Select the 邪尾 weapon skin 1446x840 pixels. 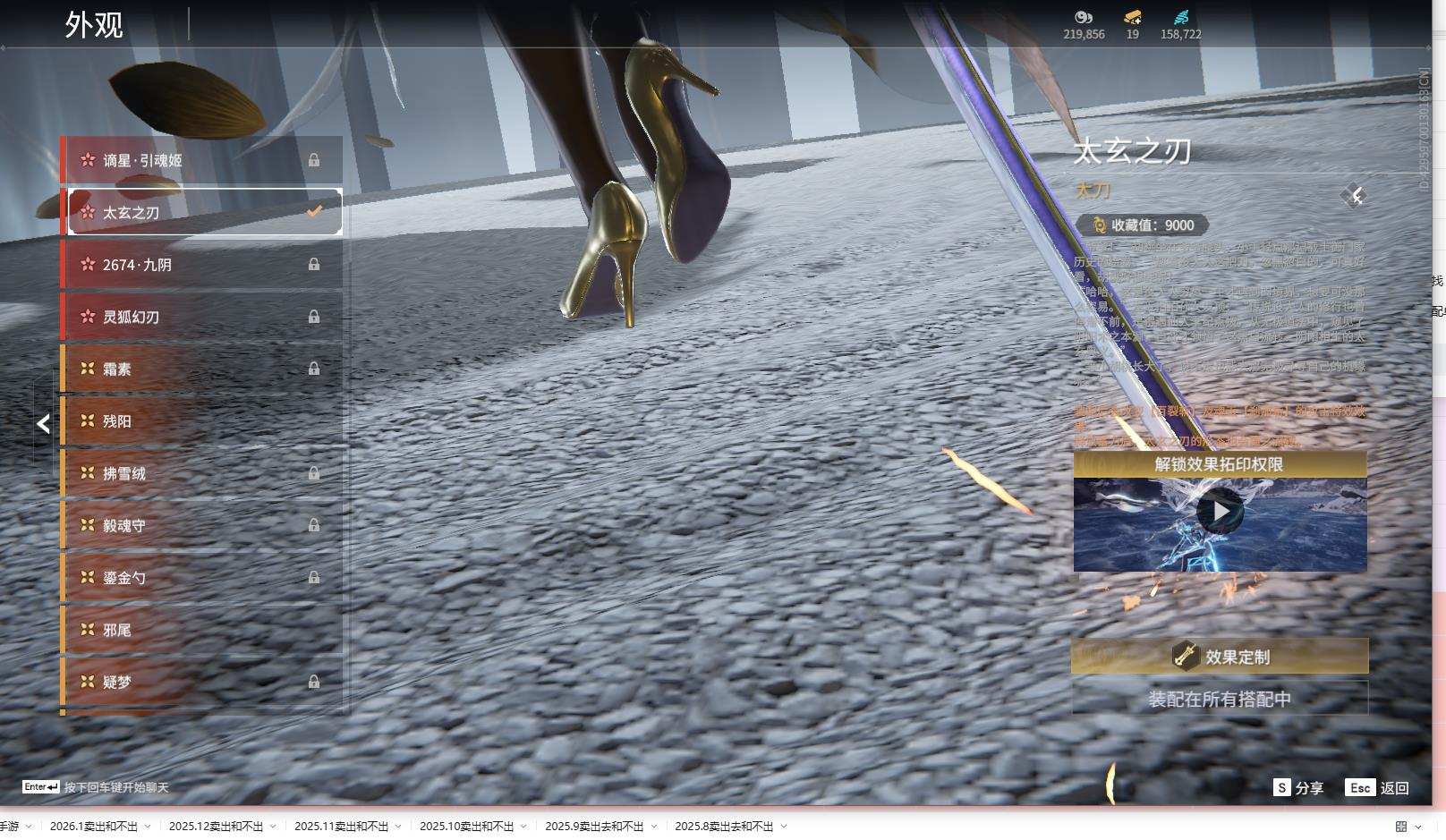(201, 631)
